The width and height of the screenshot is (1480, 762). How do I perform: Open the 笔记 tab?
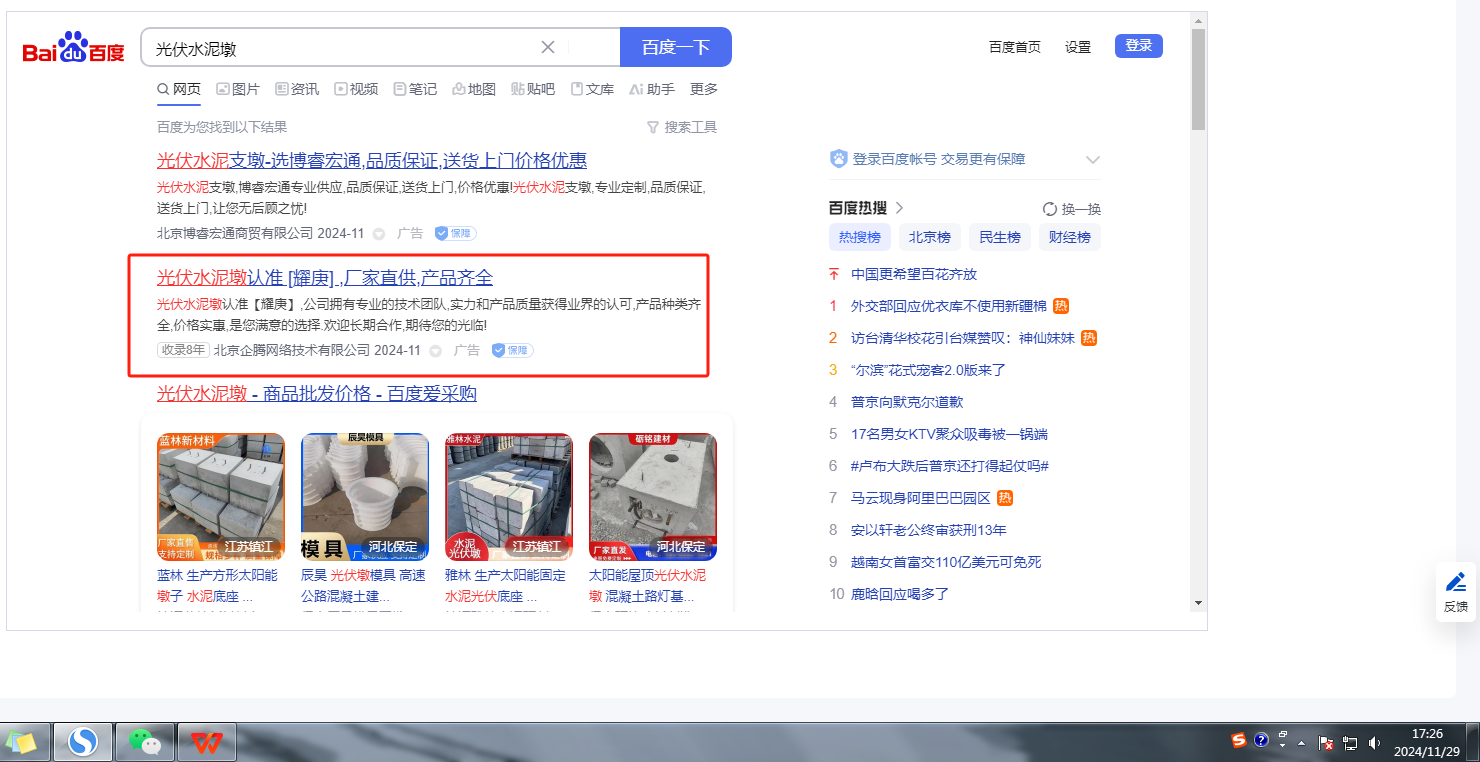[415, 89]
